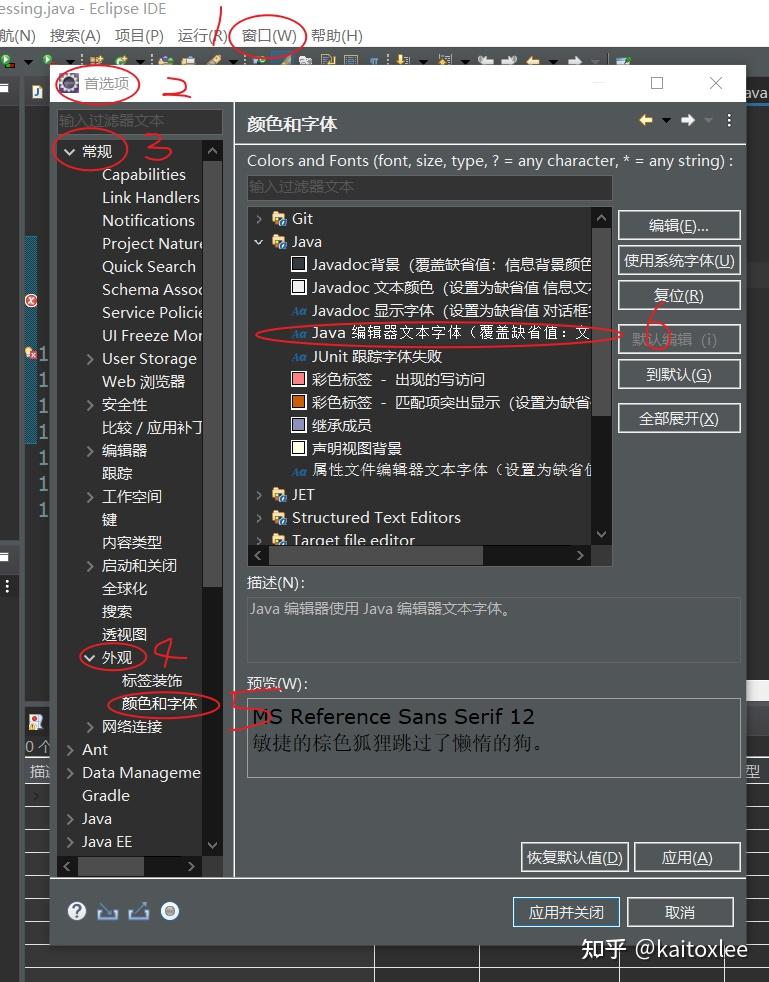
Task: Open the 帮助(H) menu
Action: [x=337, y=36]
